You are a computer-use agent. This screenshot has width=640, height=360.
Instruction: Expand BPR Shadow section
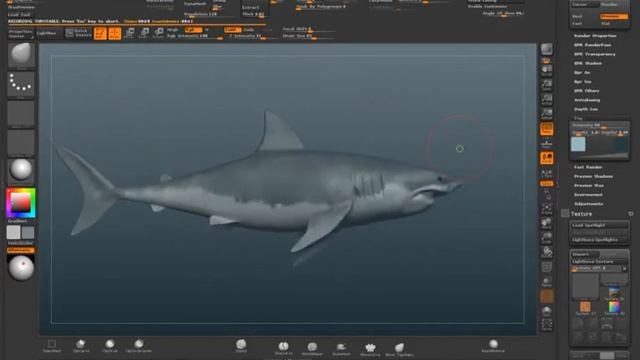click(588, 63)
